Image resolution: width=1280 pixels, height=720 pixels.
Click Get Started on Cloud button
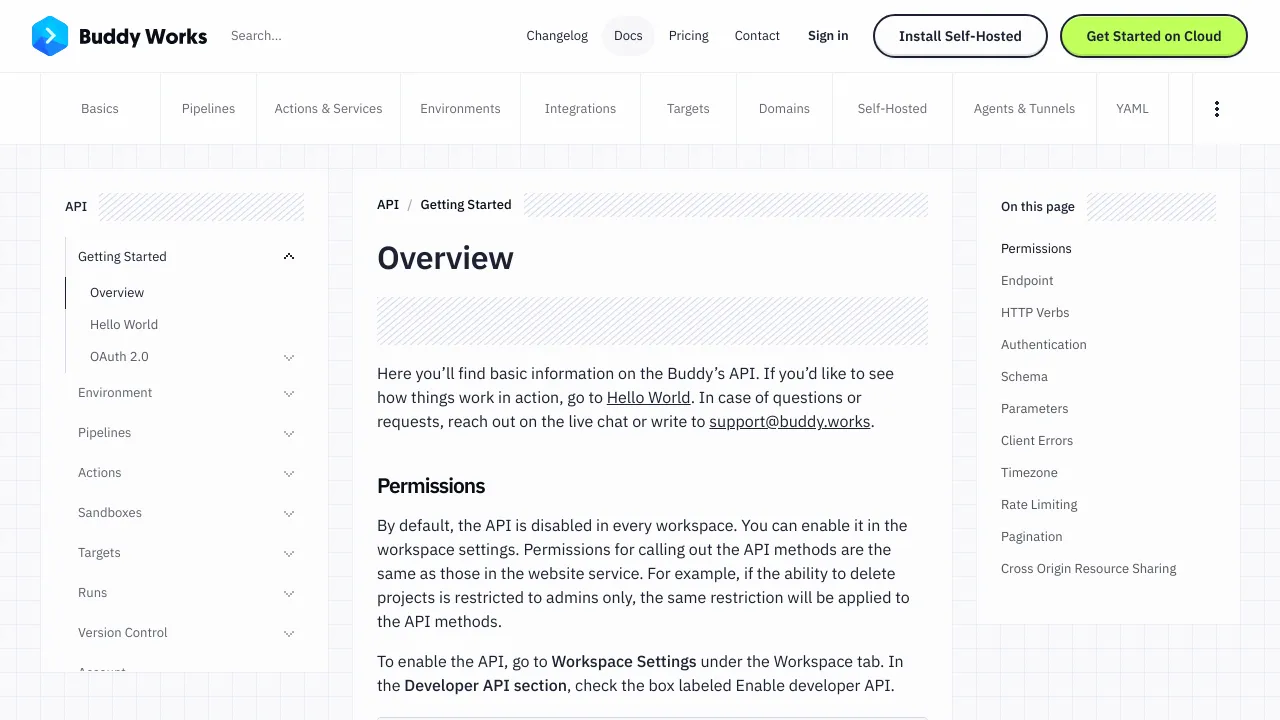tap(1154, 36)
